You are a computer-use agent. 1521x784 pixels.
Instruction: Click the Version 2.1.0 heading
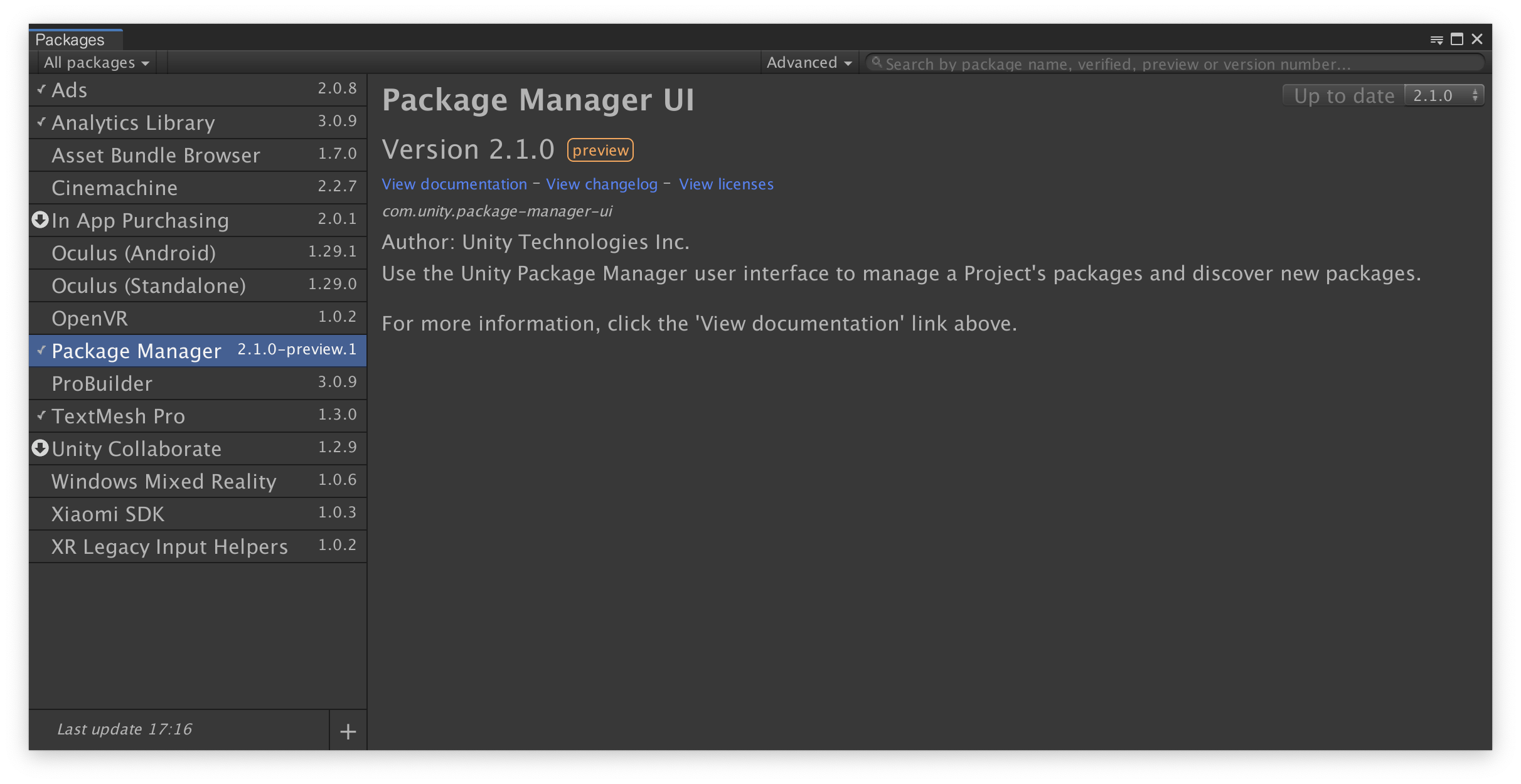click(x=468, y=149)
